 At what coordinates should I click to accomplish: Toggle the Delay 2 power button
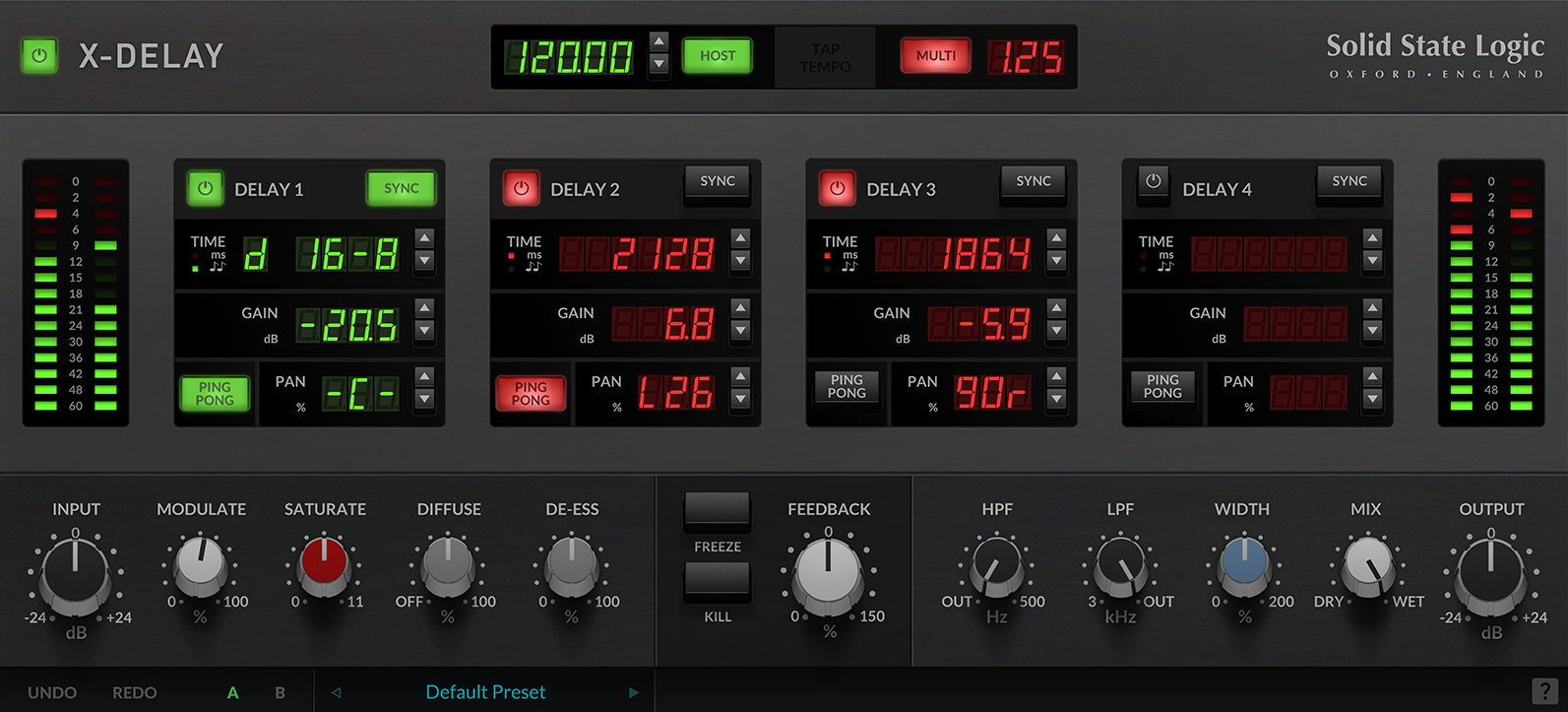pos(521,188)
